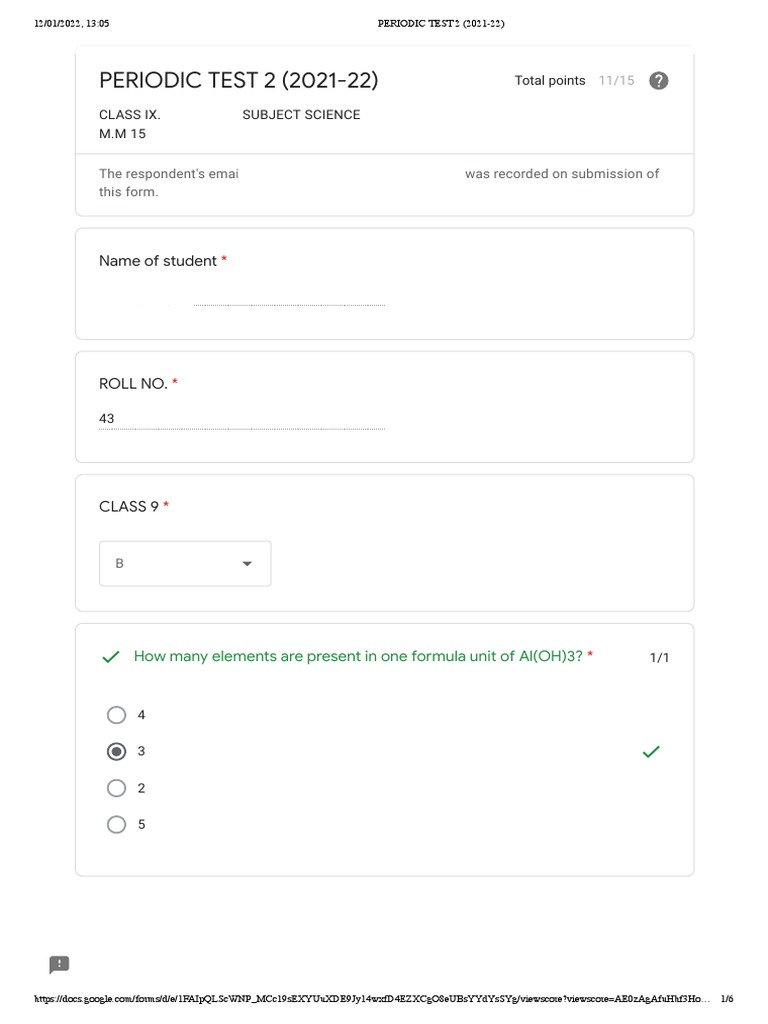This screenshot has height=1024, width=768.
Task: Click the Total points 11/15 score
Action: (574, 81)
